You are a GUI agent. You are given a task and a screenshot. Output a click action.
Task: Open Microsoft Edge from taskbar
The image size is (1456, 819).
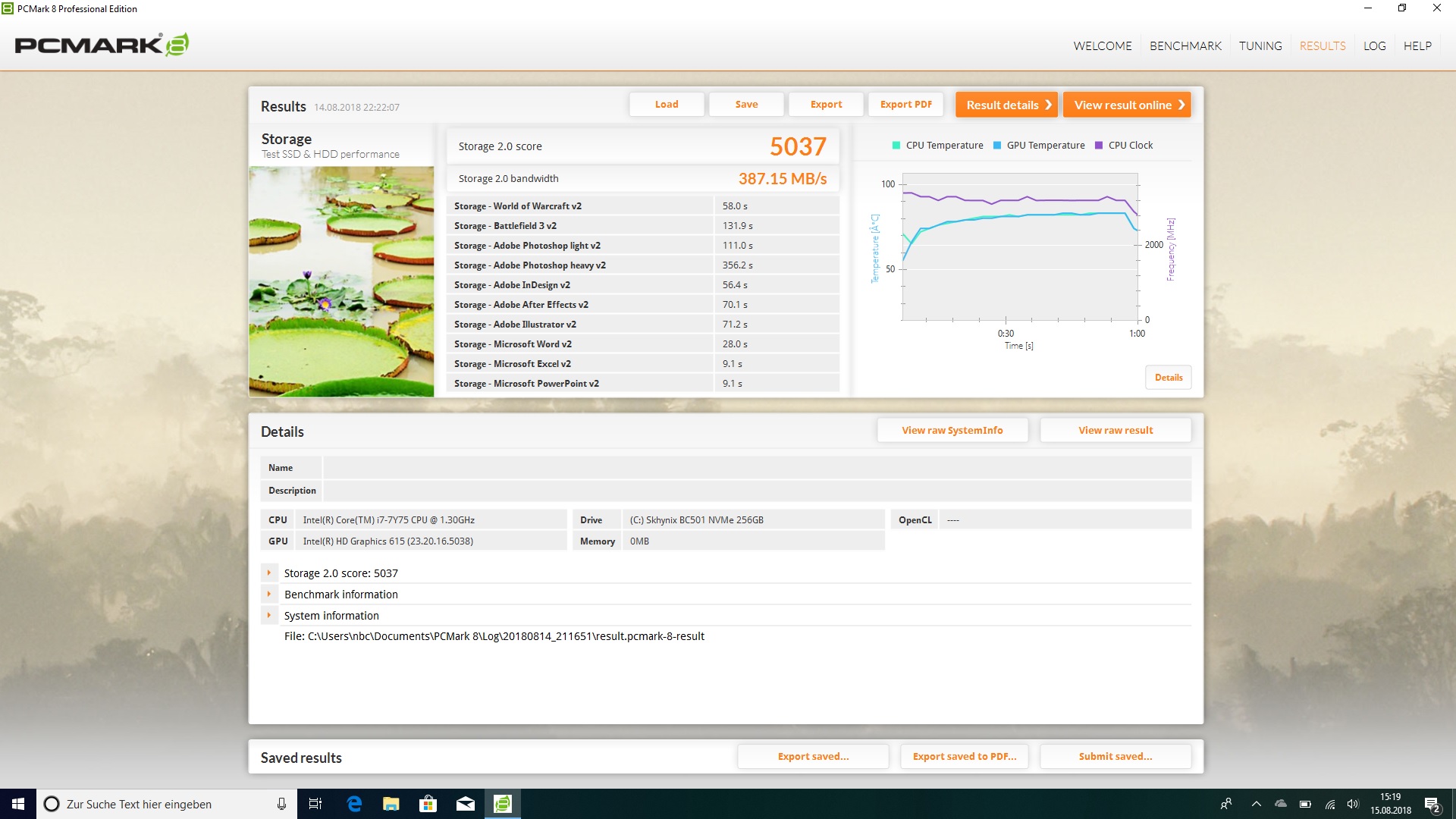(x=354, y=804)
